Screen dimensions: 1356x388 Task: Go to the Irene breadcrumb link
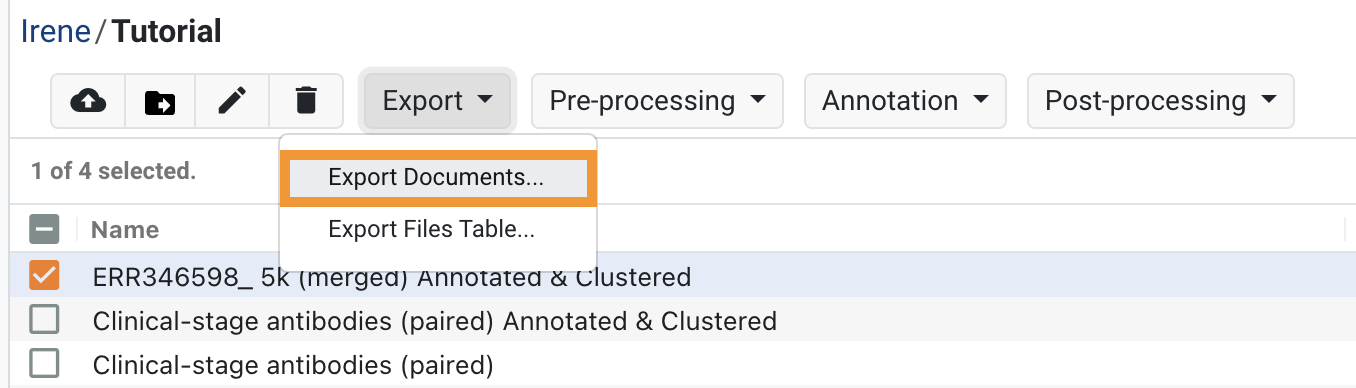pos(55,31)
